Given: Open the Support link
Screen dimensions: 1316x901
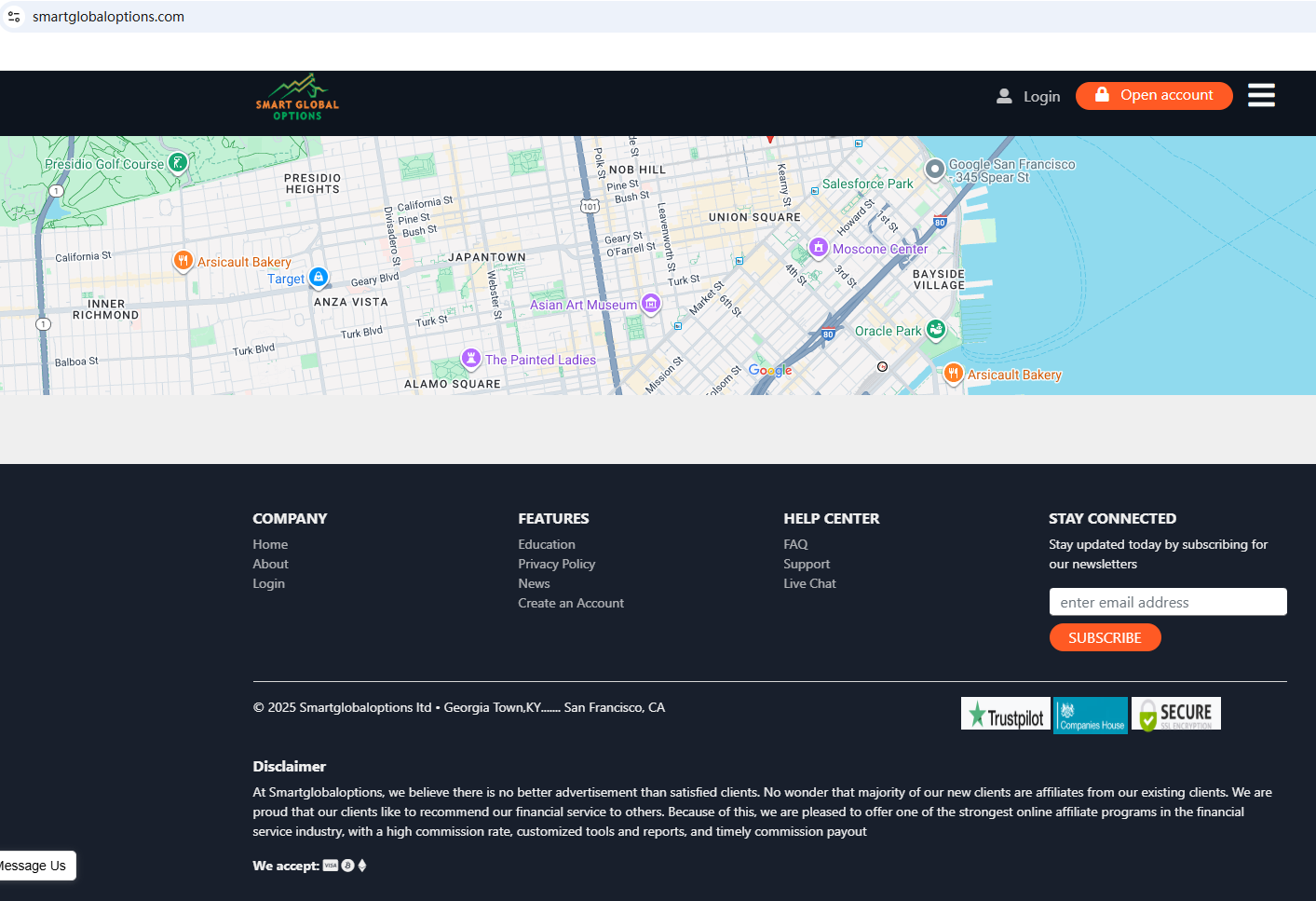Looking at the screenshot, I should click(x=807, y=564).
